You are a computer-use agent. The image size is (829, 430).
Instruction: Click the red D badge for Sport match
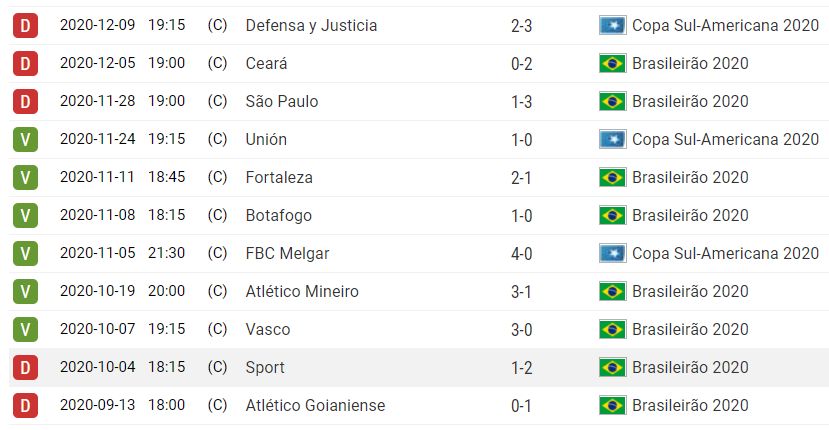tap(25, 367)
